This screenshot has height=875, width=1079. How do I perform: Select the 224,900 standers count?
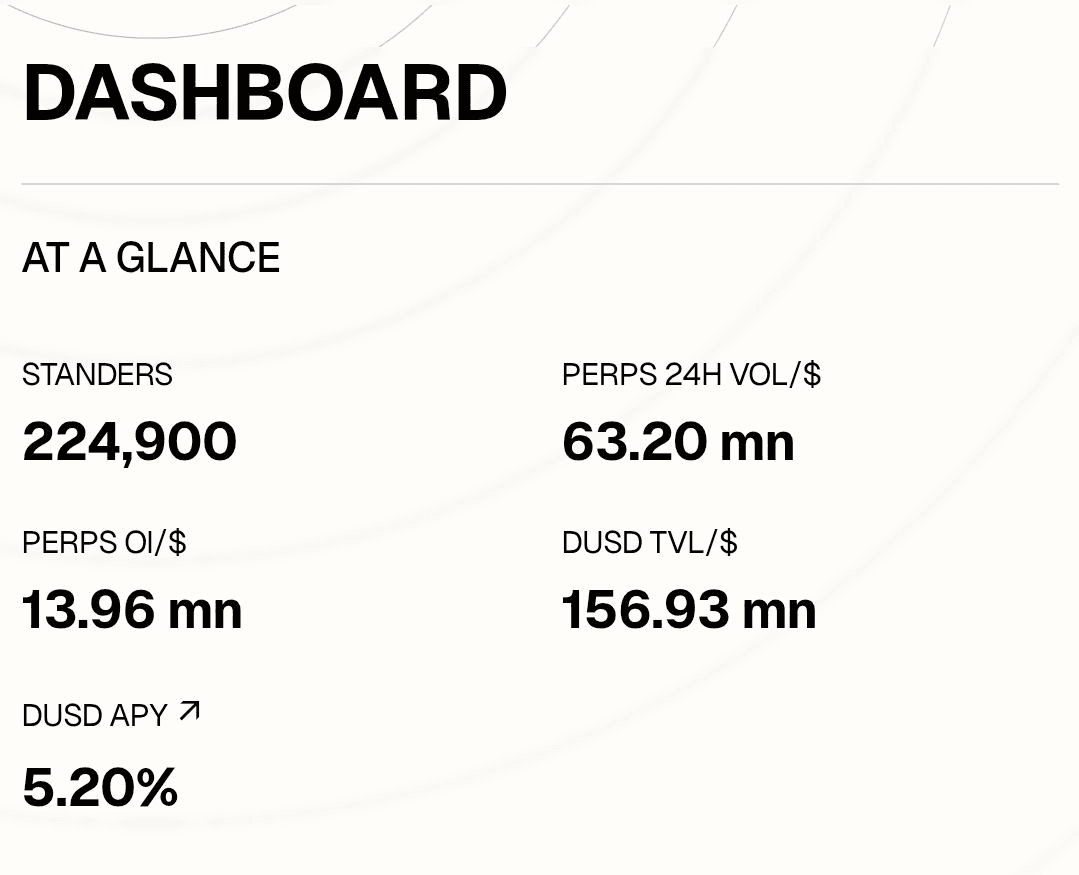tap(129, 442)
